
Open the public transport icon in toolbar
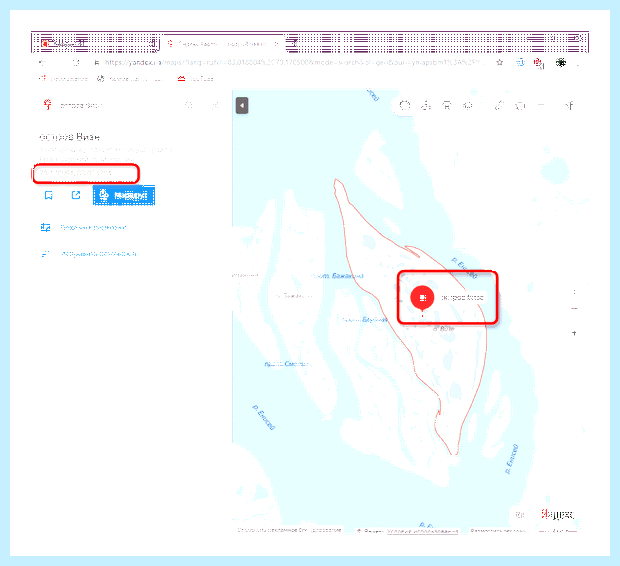447,106
